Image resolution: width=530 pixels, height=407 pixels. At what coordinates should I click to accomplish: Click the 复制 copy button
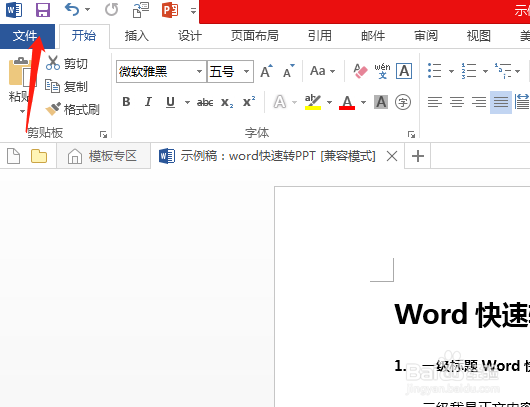[x=66, y=87]
